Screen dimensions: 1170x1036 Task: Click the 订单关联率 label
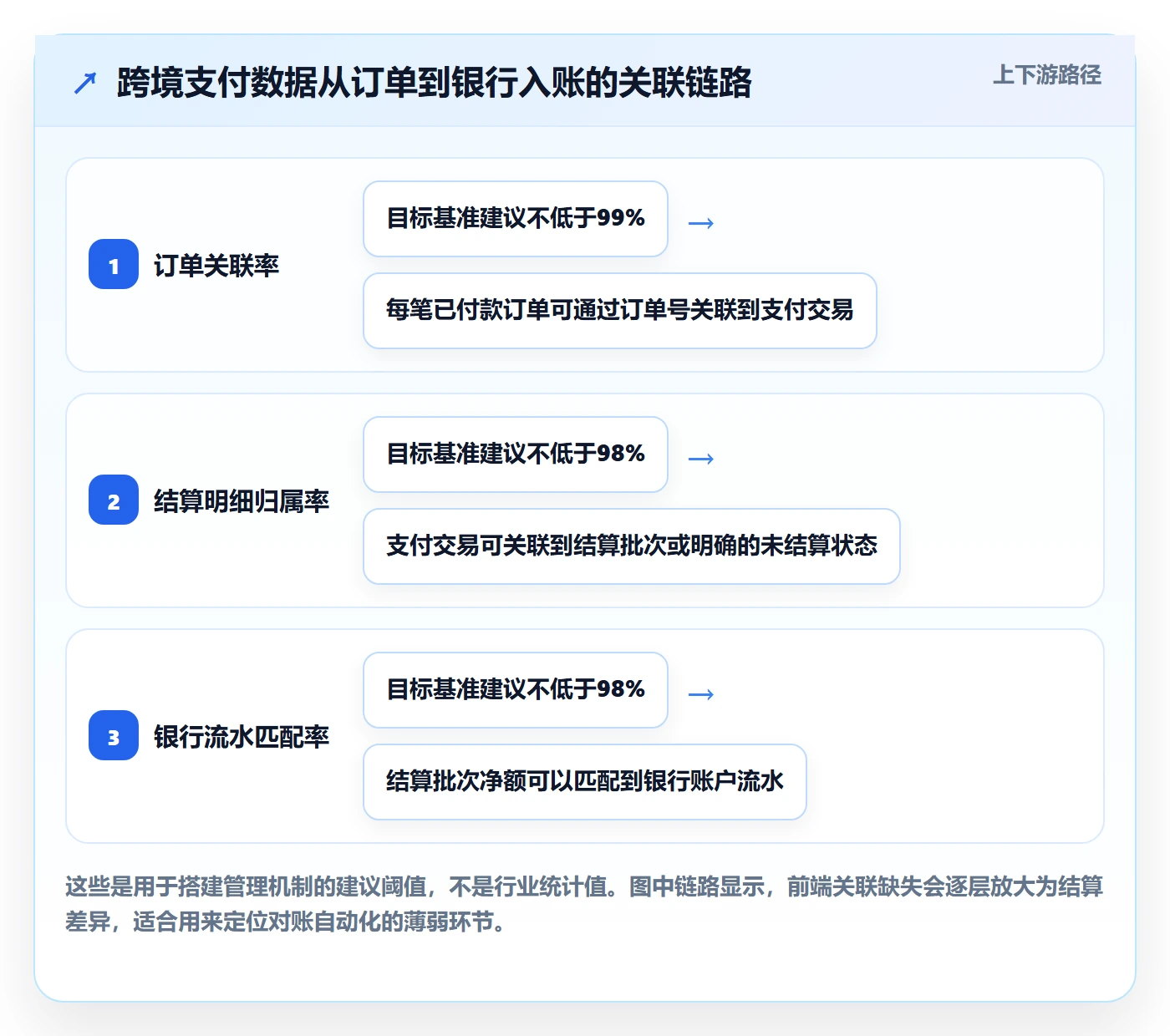coord(216,266)
